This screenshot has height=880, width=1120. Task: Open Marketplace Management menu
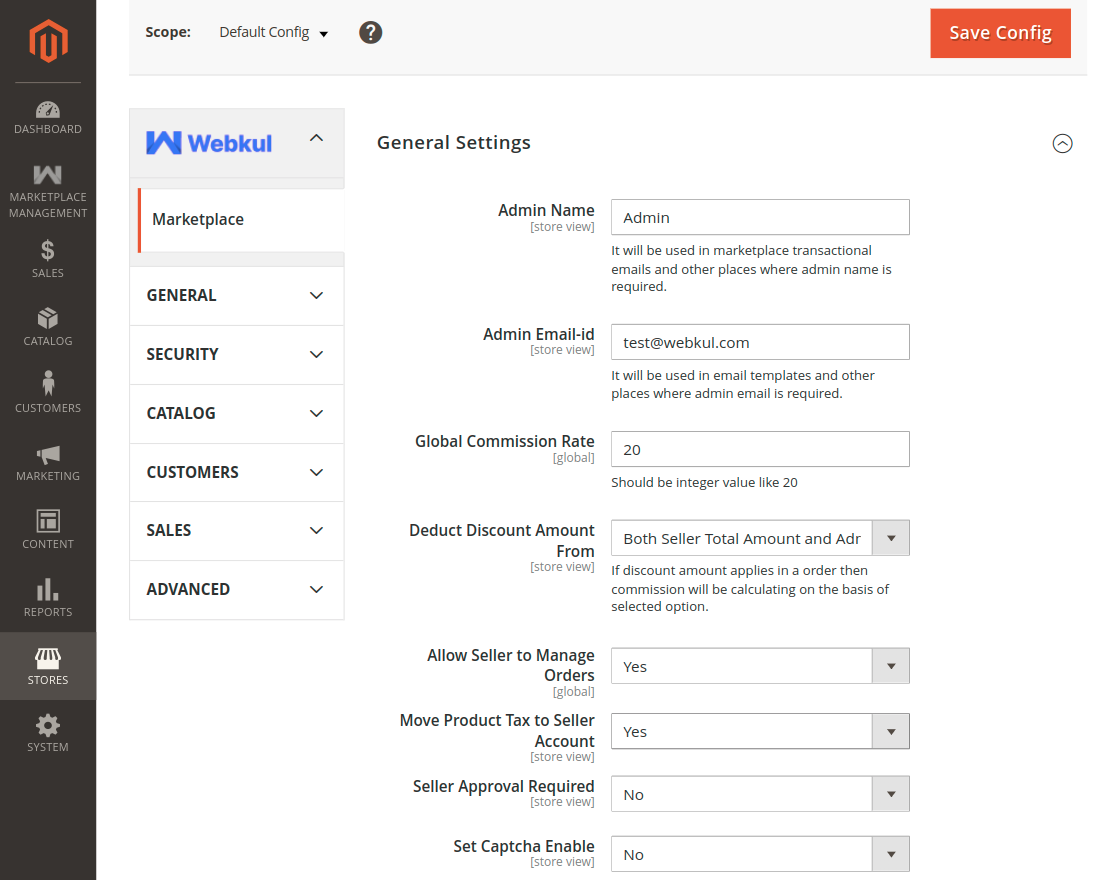[x=47, y=191]
